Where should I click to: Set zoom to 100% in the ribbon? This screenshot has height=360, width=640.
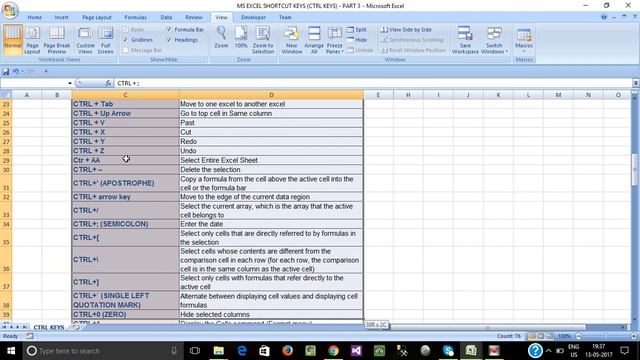(241, 38)
